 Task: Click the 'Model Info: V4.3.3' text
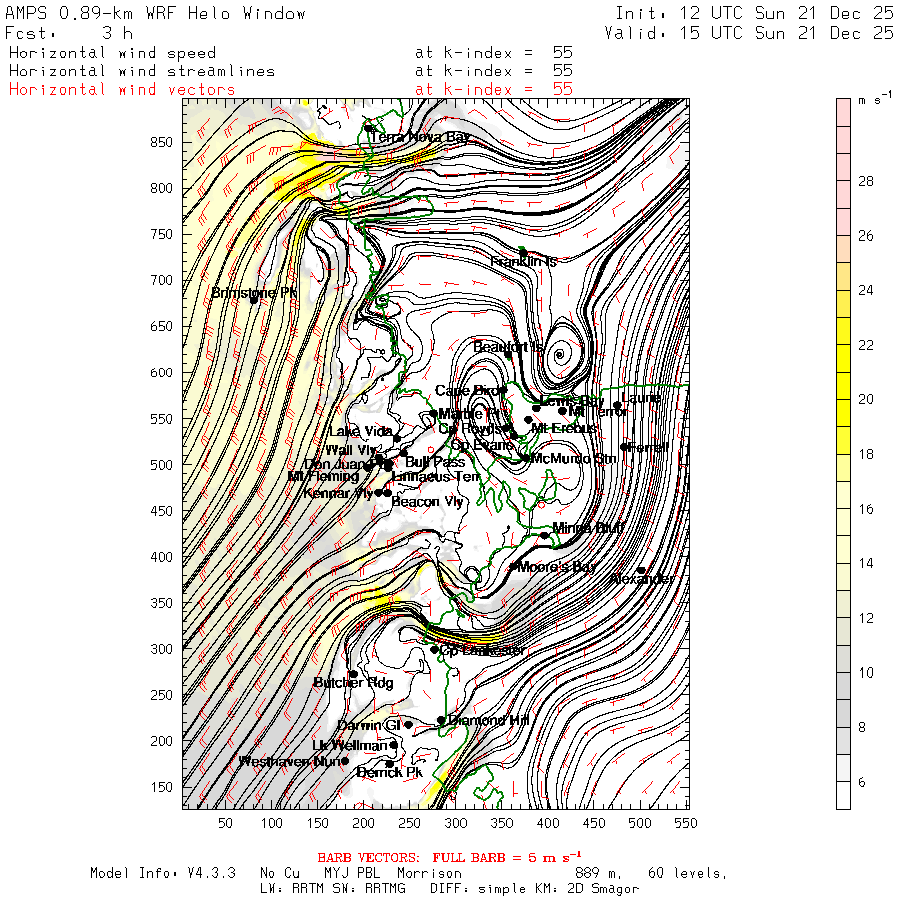(163, 873)
